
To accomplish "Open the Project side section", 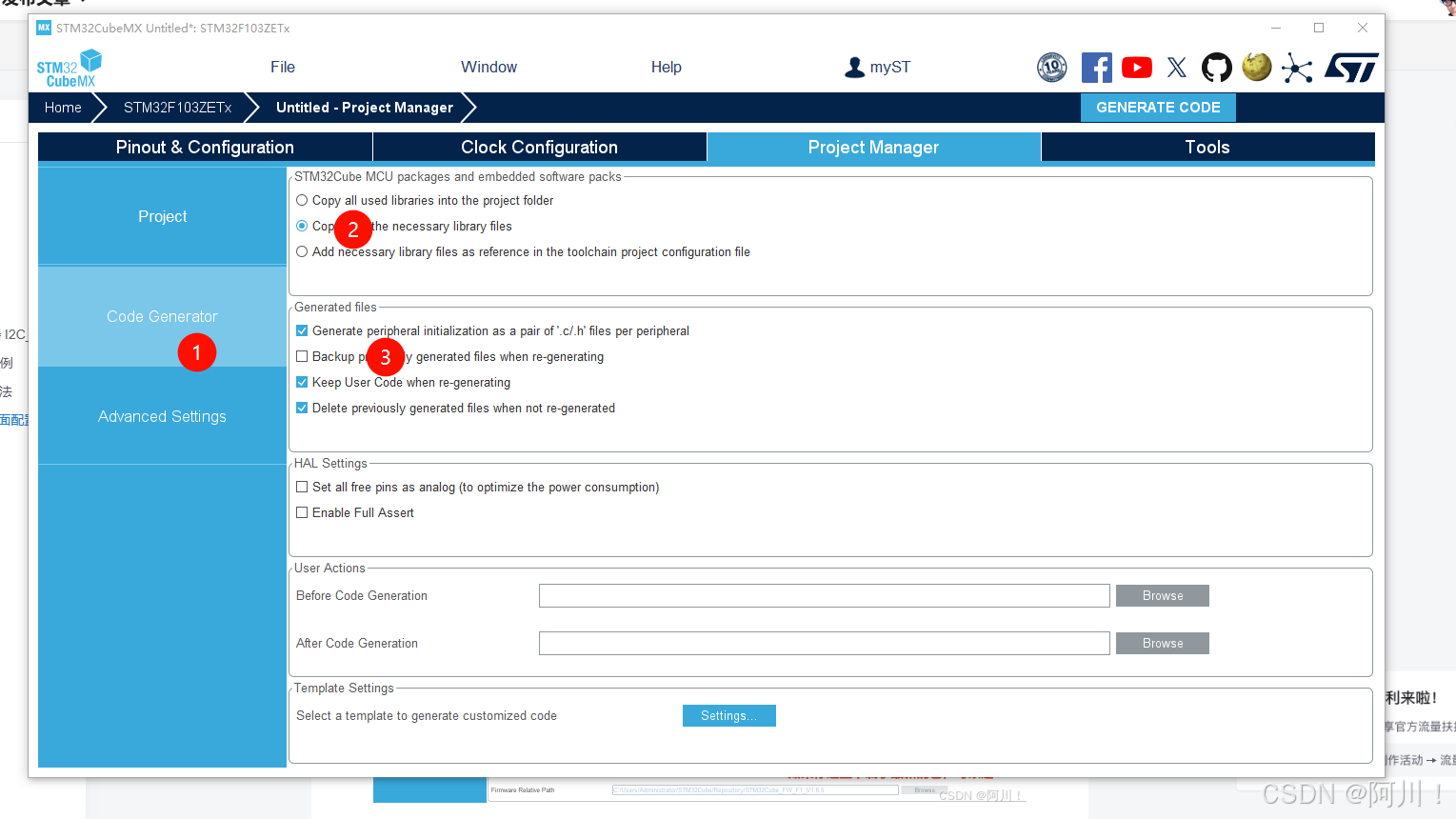I will (162, 216).
